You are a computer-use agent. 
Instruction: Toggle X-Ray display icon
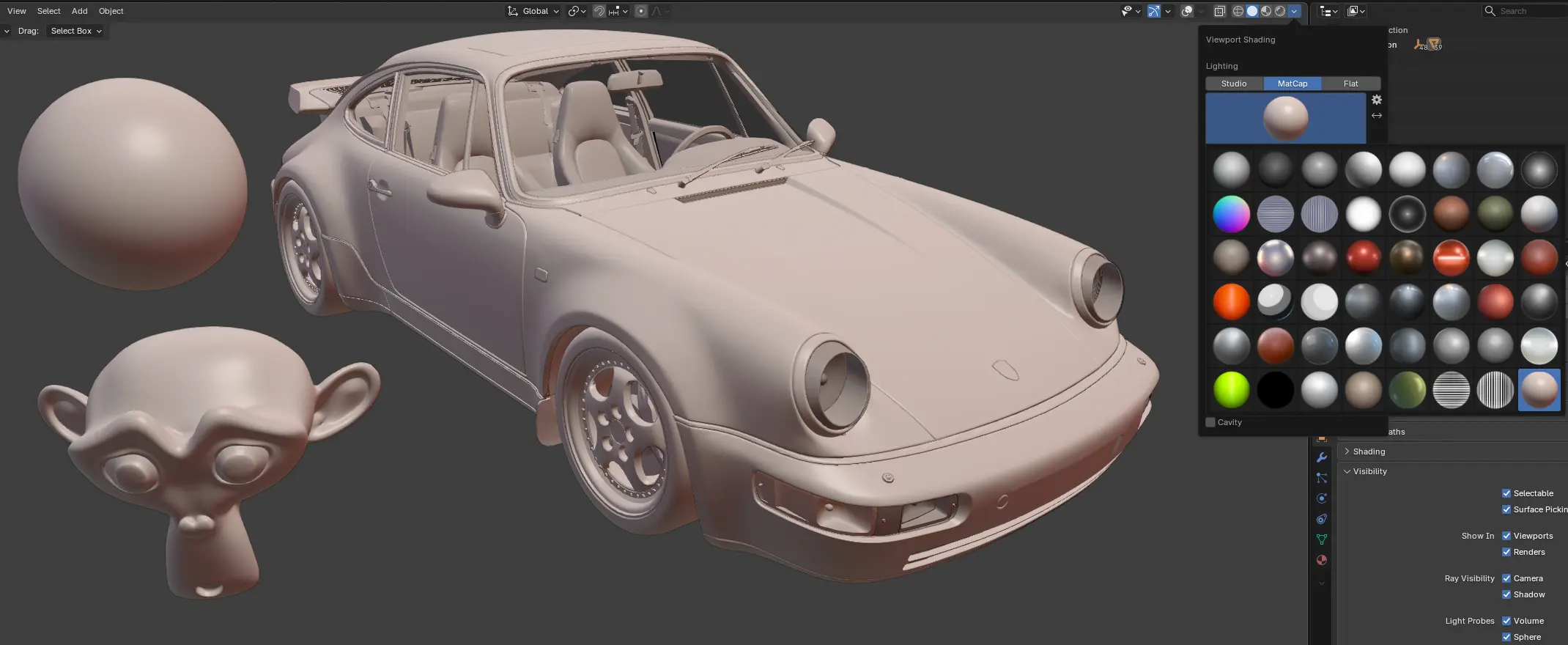pyautogui.click(x=1220, y=11)
